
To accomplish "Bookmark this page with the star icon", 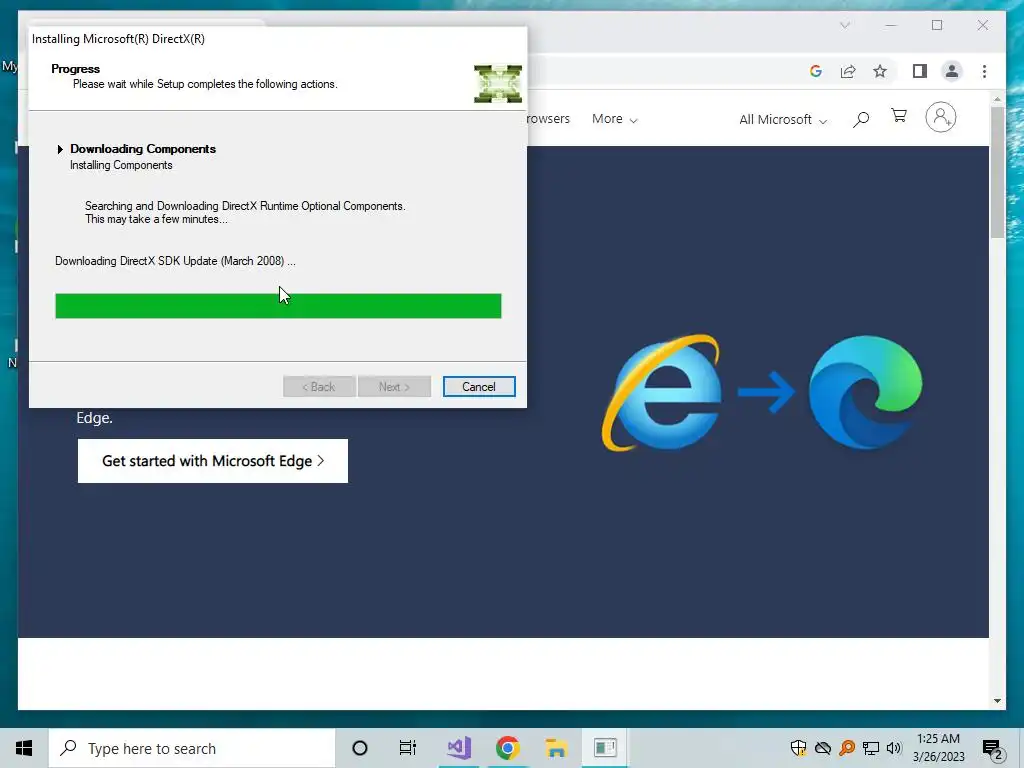I will pos(880,71).
